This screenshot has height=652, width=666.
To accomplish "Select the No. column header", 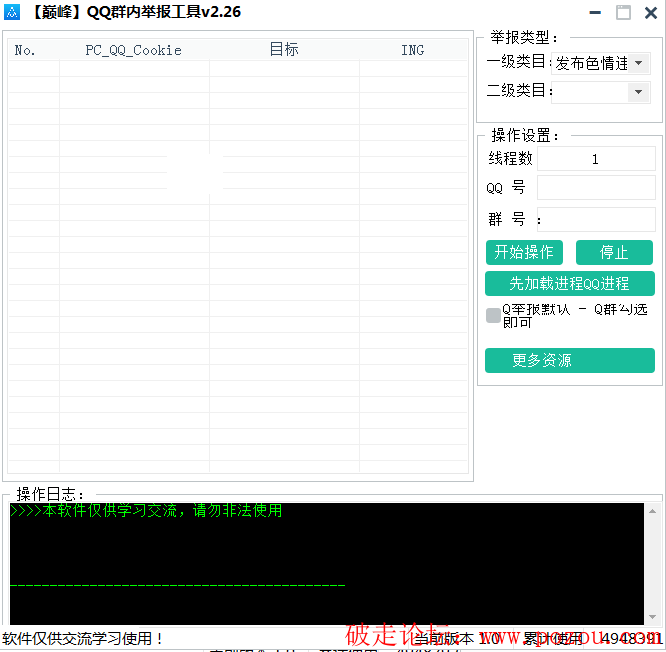I will (34, 50).
